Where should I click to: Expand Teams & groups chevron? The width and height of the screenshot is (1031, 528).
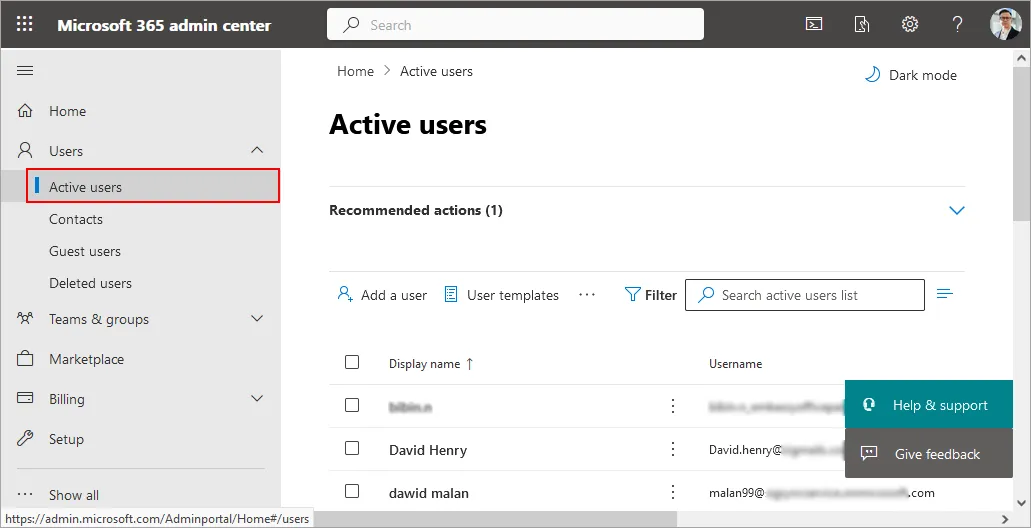(257, 318)
